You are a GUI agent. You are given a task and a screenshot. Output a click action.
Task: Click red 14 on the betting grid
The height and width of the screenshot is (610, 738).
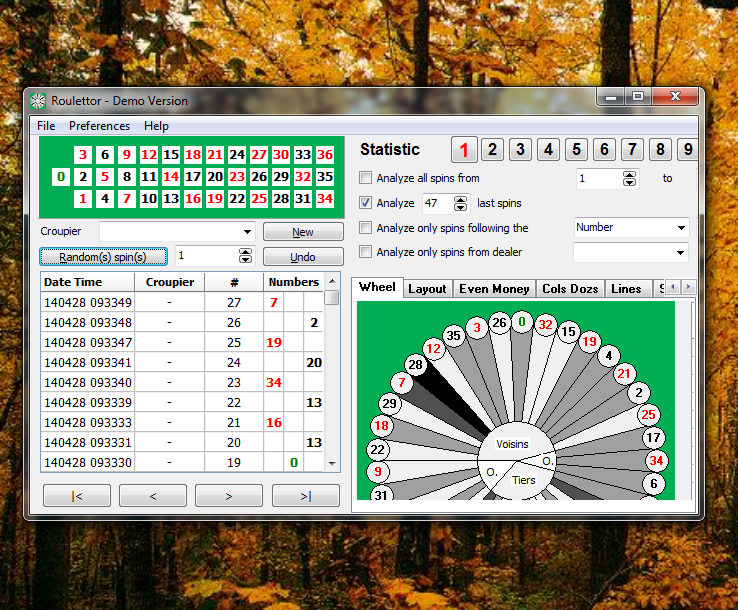(x=171, y=177)
